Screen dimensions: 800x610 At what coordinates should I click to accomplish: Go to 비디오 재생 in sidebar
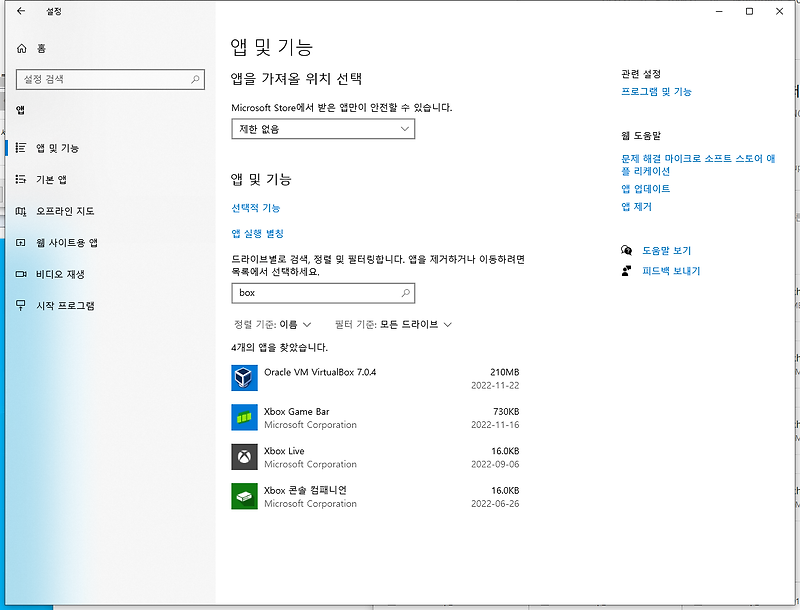click(60, 274)
